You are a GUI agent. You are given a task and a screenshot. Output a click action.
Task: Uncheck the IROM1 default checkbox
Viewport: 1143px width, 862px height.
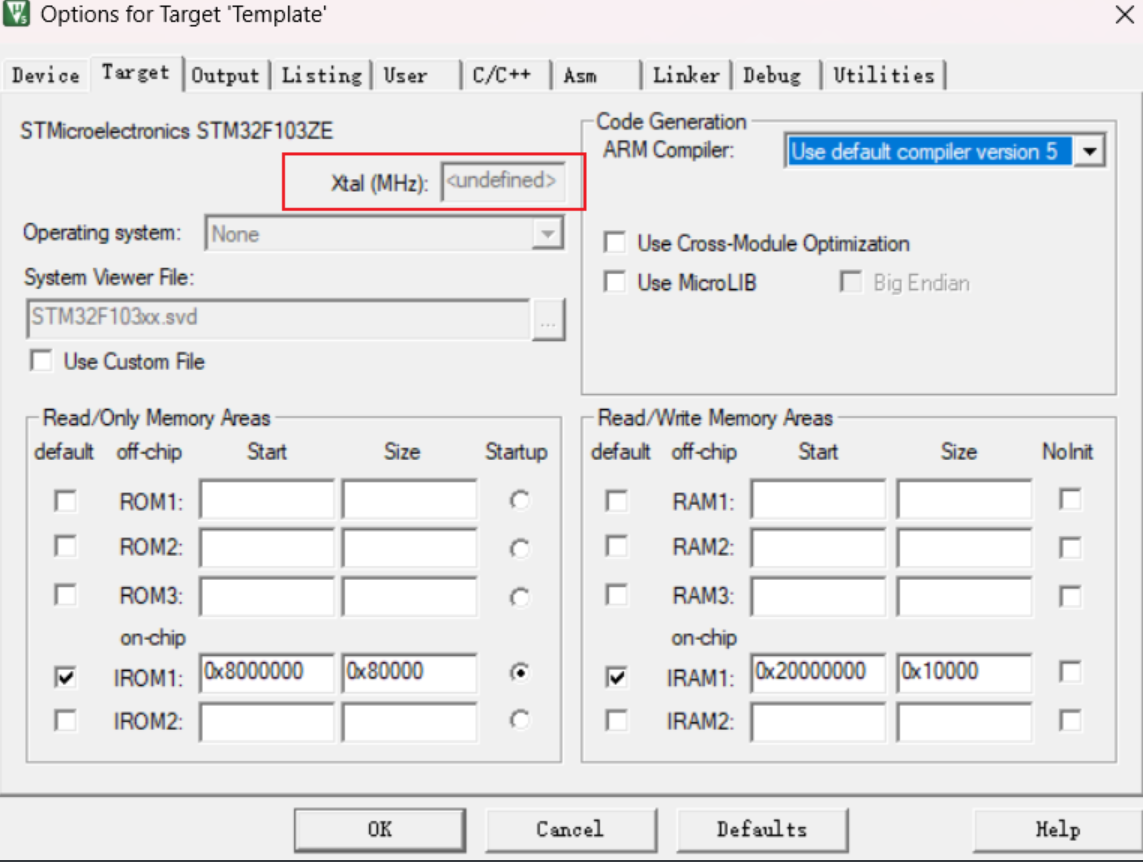point(66,678)
